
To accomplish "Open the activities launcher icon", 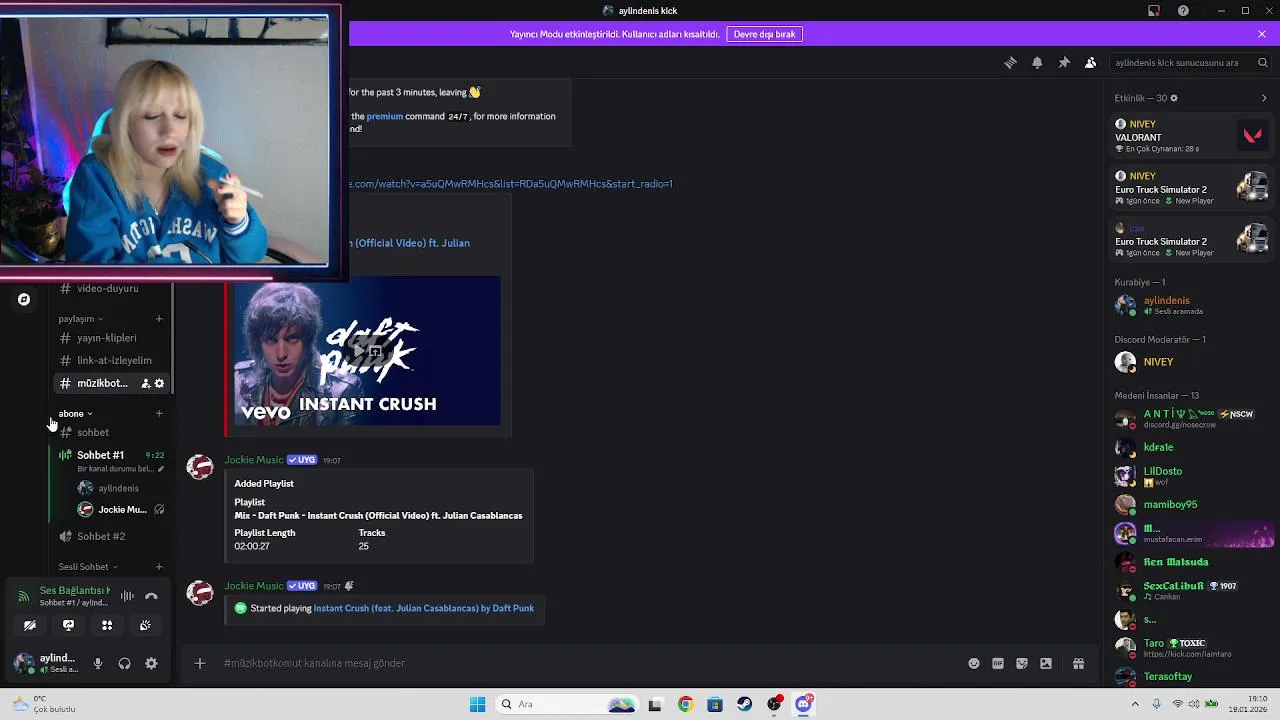I will [107, 625].
